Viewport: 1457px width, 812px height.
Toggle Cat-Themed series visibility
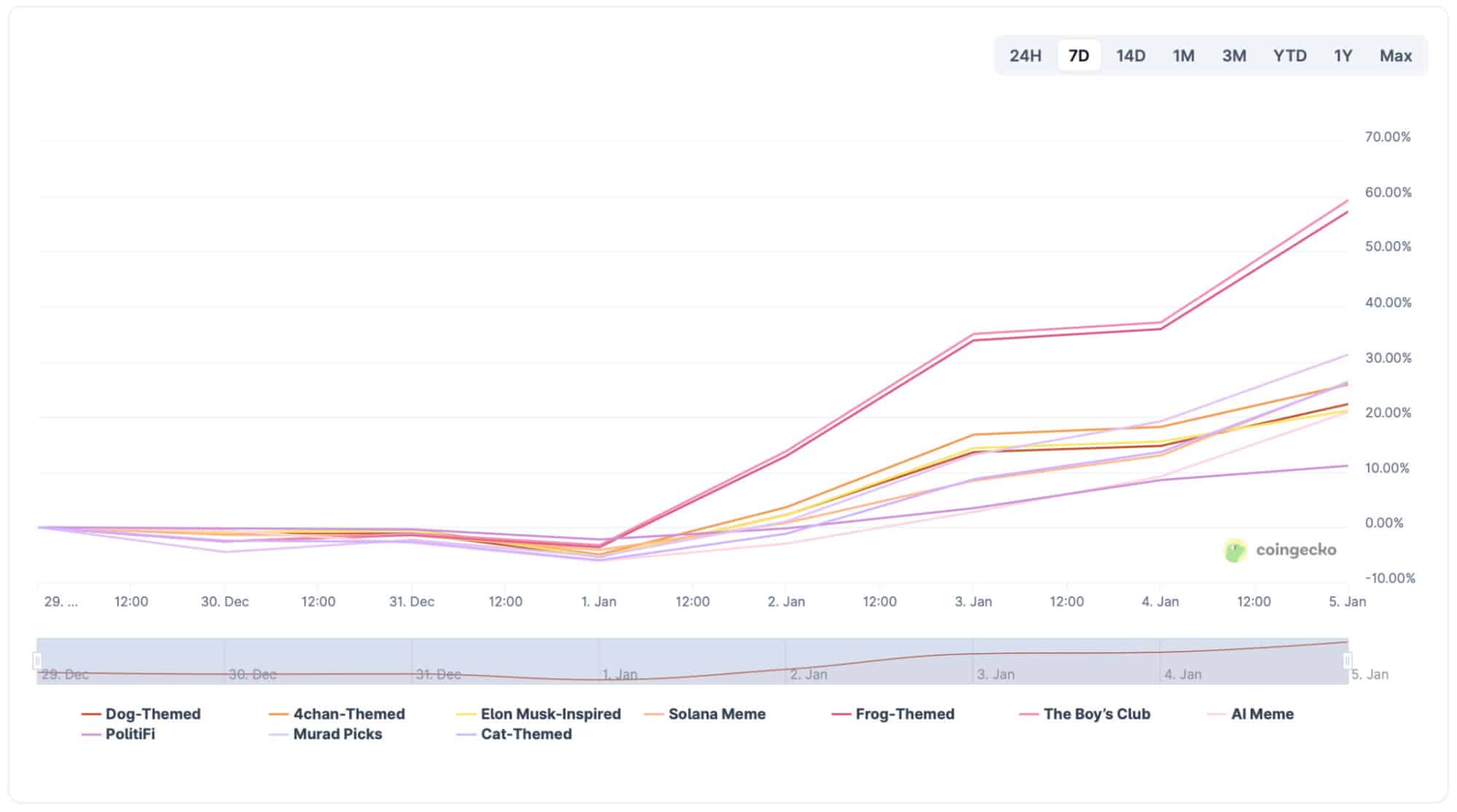tap(526, 734)
